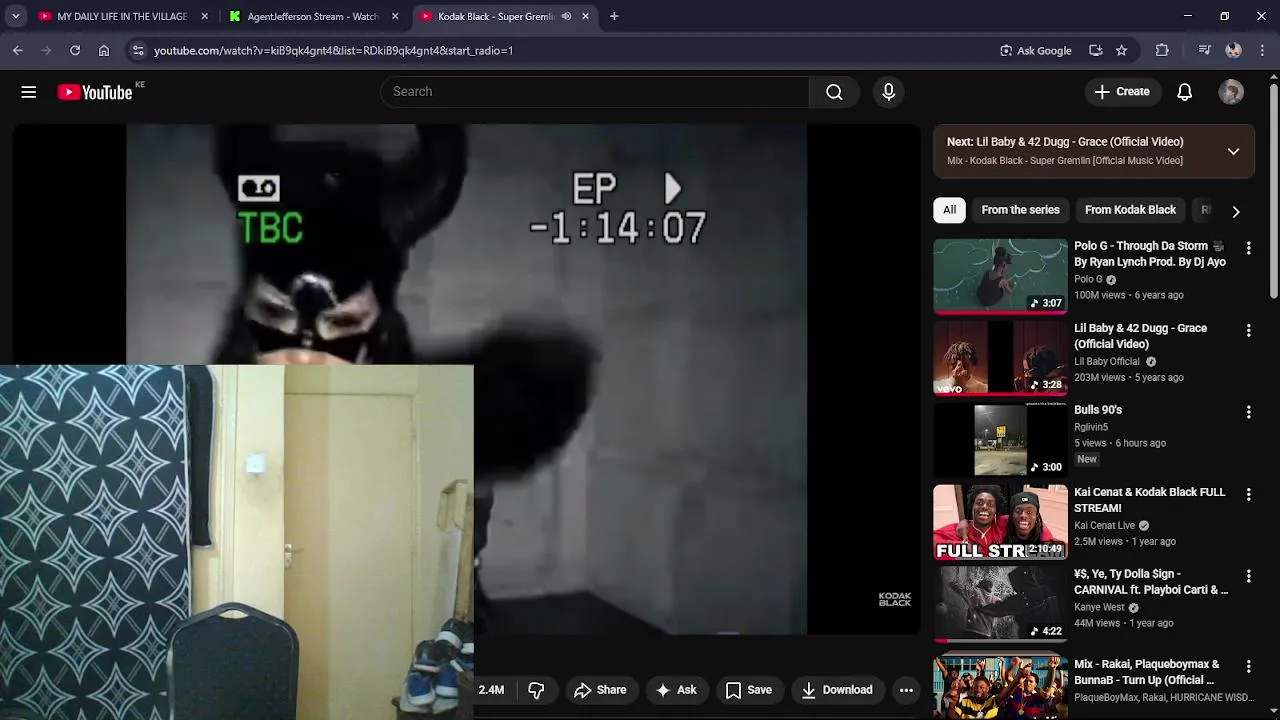
Task: Select the From the series chip
Action: coord(1020,210)
